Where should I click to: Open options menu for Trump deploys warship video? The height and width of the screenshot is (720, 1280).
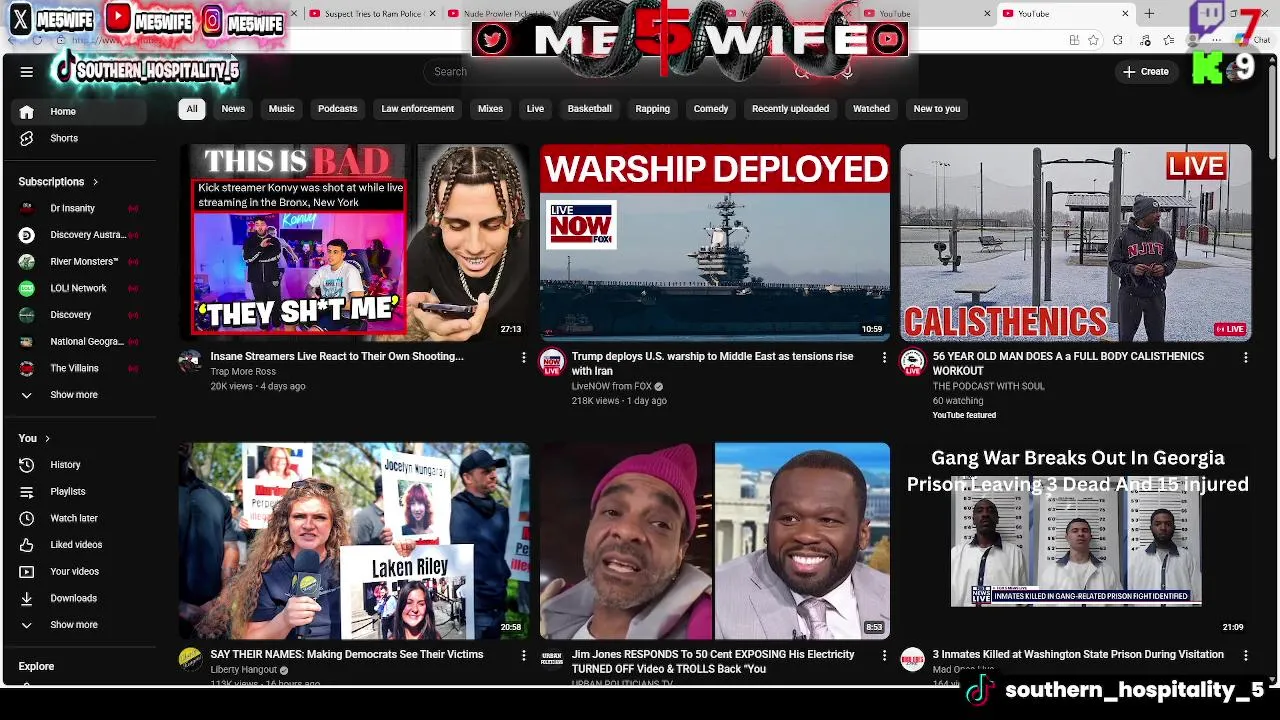pos(884,357)
